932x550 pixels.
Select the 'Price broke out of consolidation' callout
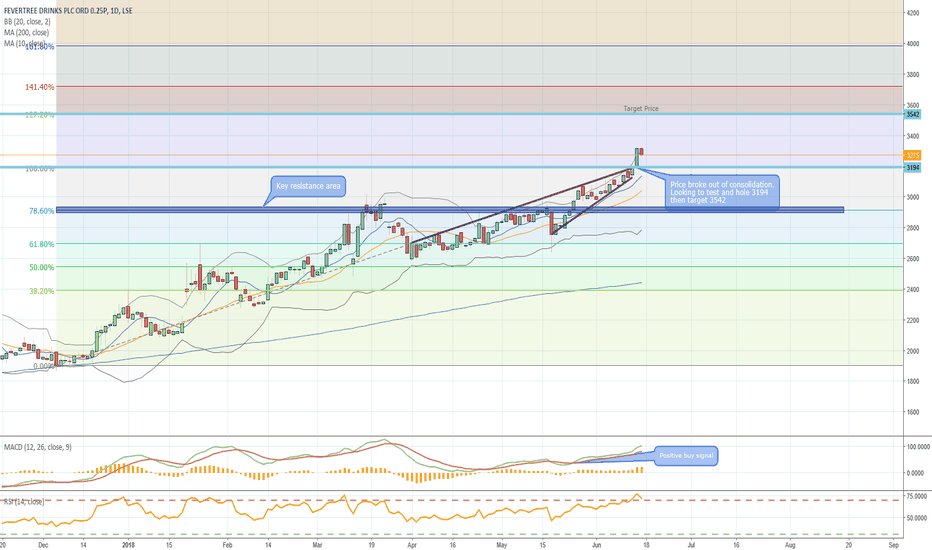click(722, 192)
